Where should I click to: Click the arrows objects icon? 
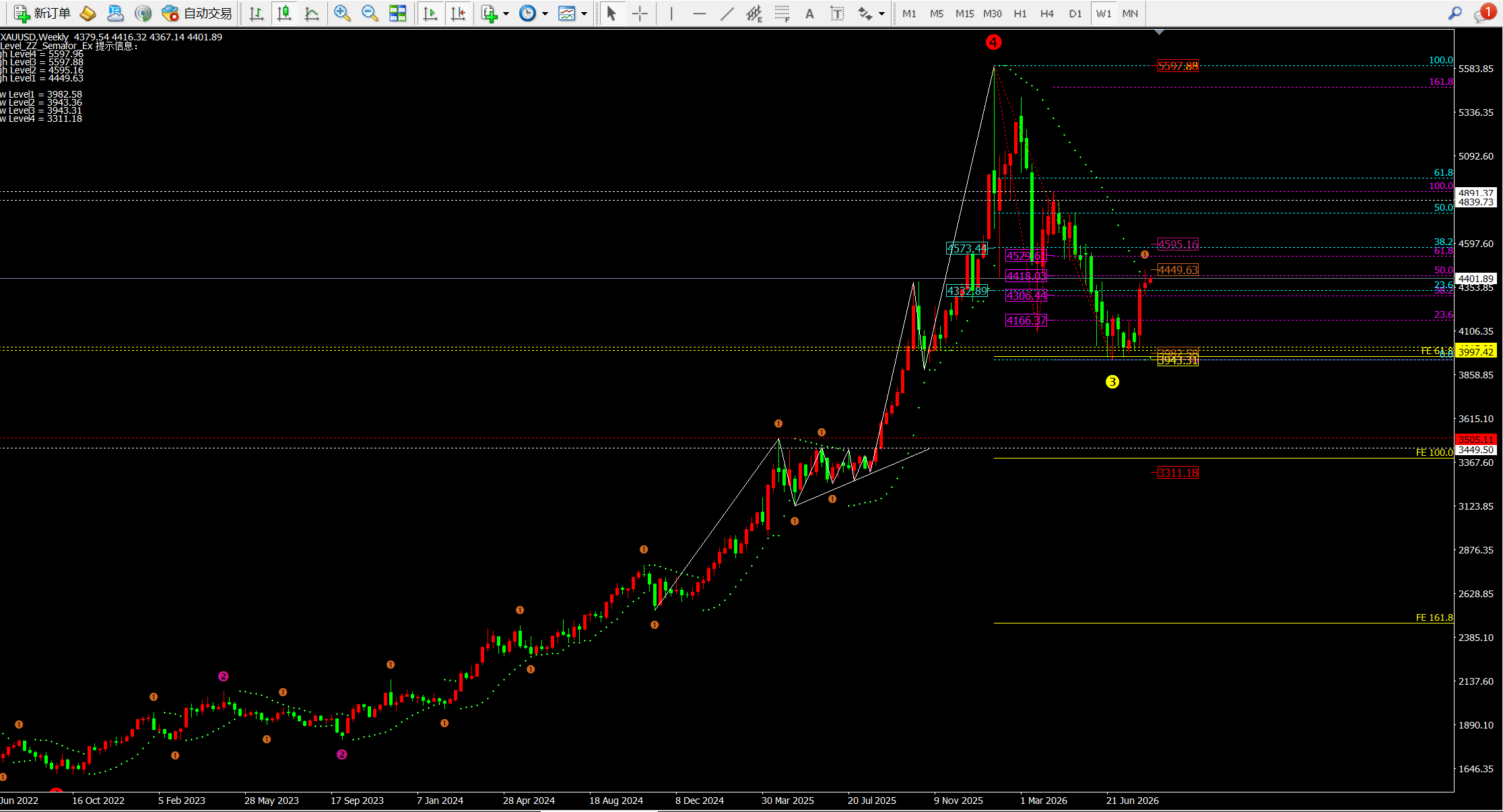coord(865,13)
